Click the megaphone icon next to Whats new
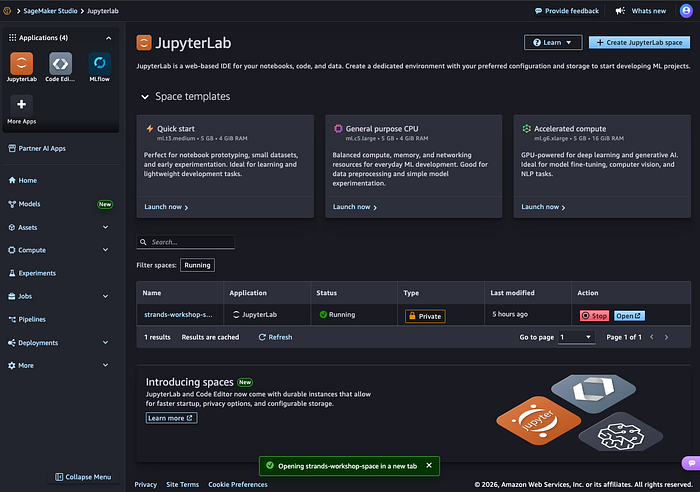 620,11
